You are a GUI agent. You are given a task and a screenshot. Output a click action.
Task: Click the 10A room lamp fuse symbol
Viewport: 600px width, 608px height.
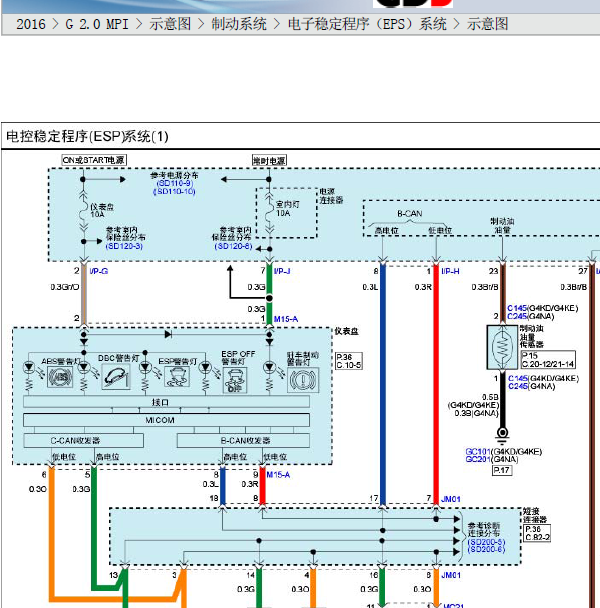[x=269, y=212]
